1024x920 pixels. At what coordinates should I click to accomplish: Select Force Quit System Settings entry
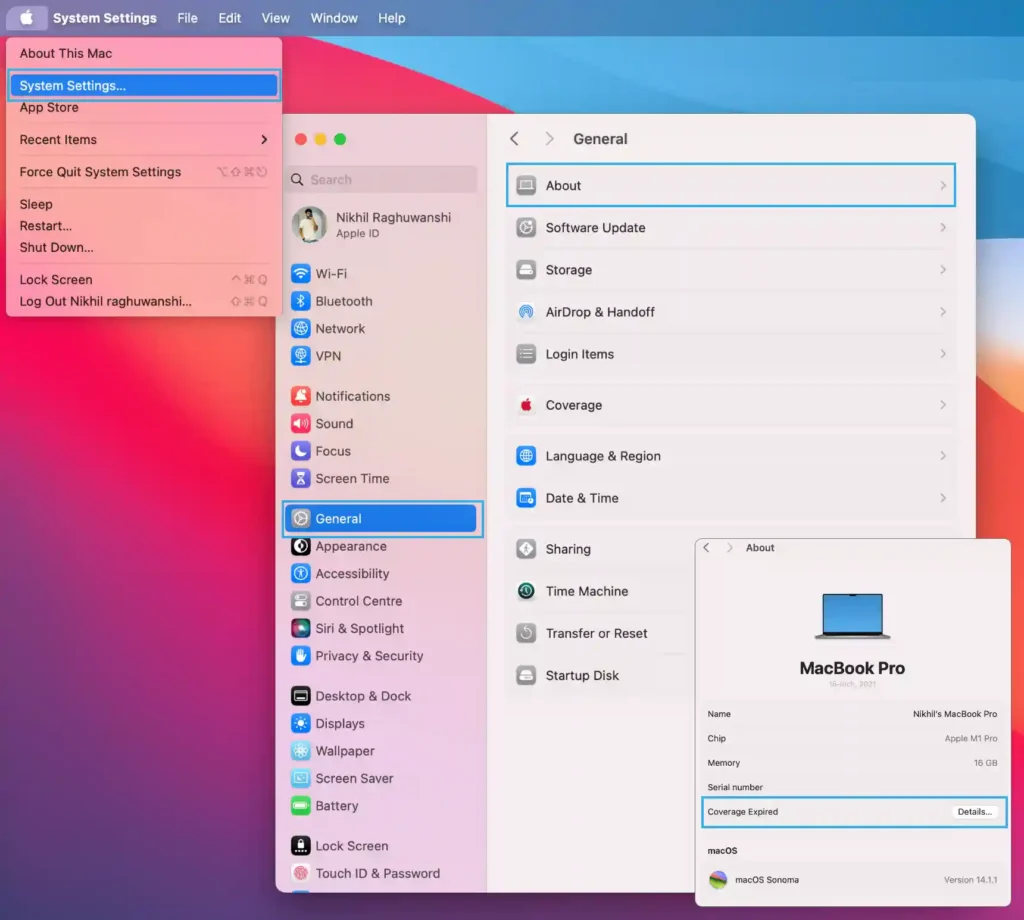[144, 172]
